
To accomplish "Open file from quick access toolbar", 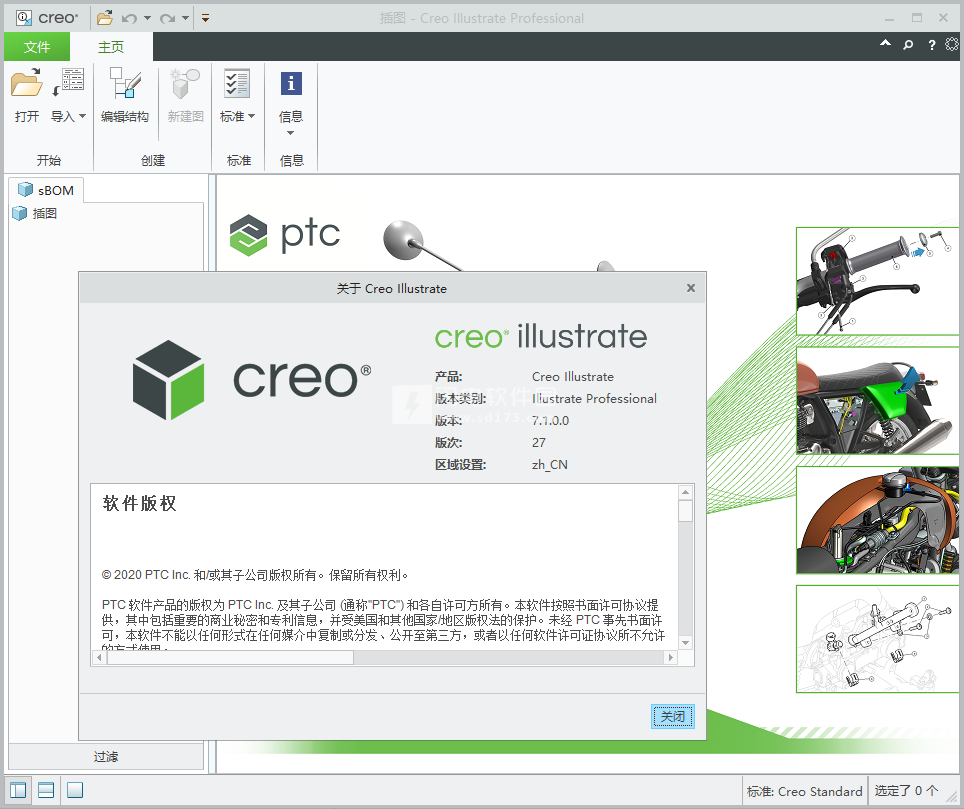I will coord(105,18).
